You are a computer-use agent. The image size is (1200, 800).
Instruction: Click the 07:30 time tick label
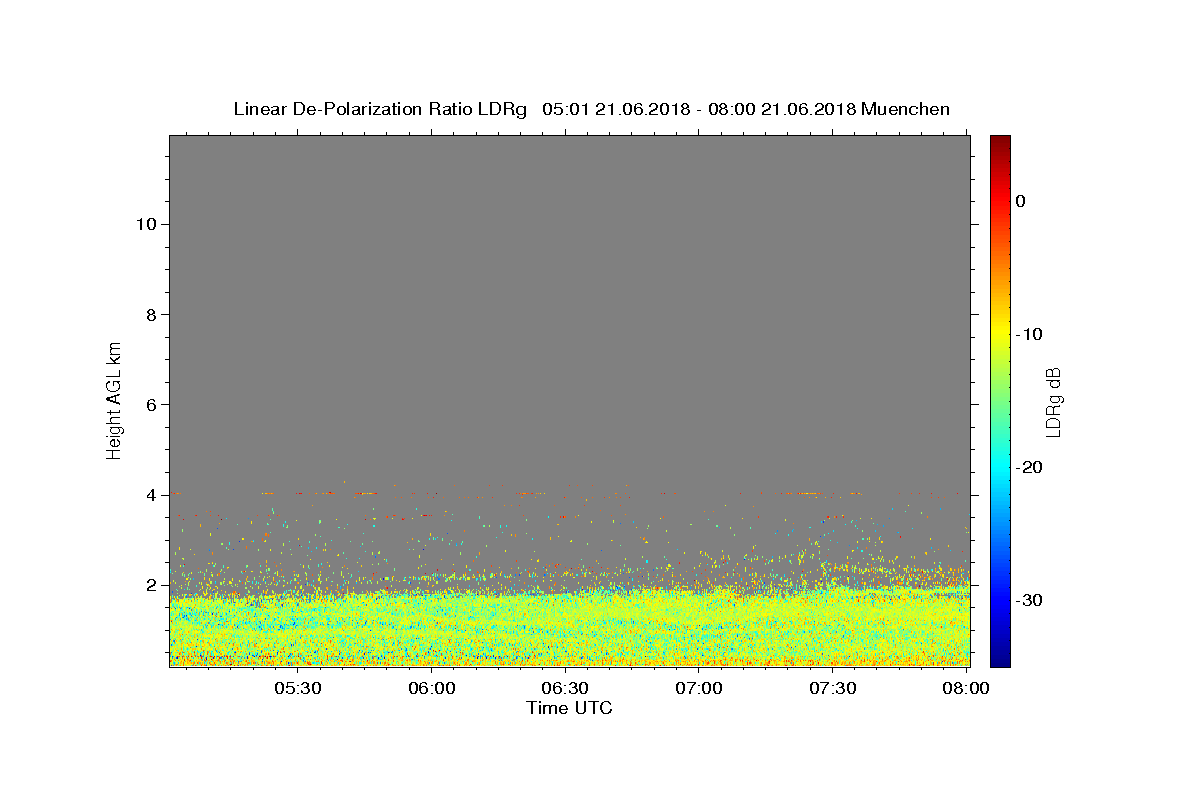click(x=832, y=688)
